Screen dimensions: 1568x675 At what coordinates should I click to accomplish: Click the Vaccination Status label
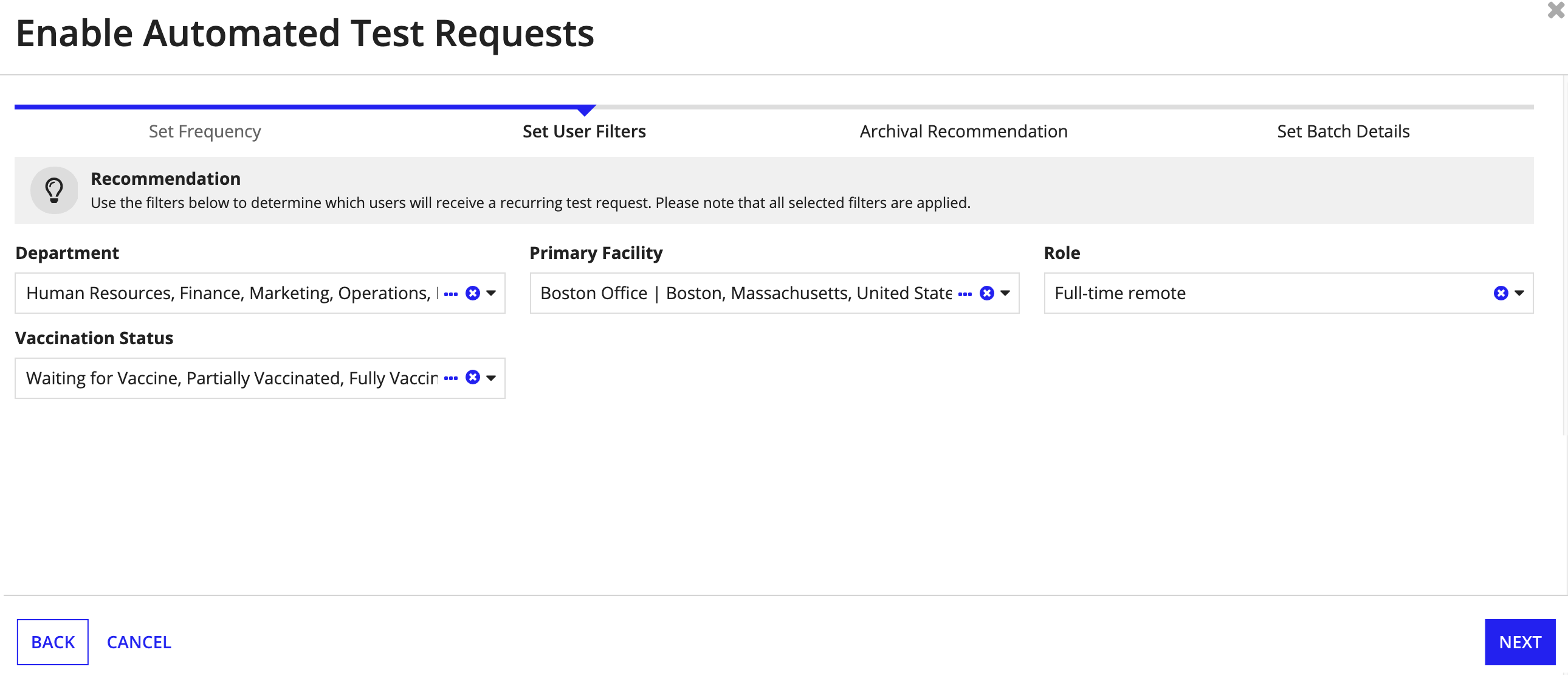pos(94,338)
